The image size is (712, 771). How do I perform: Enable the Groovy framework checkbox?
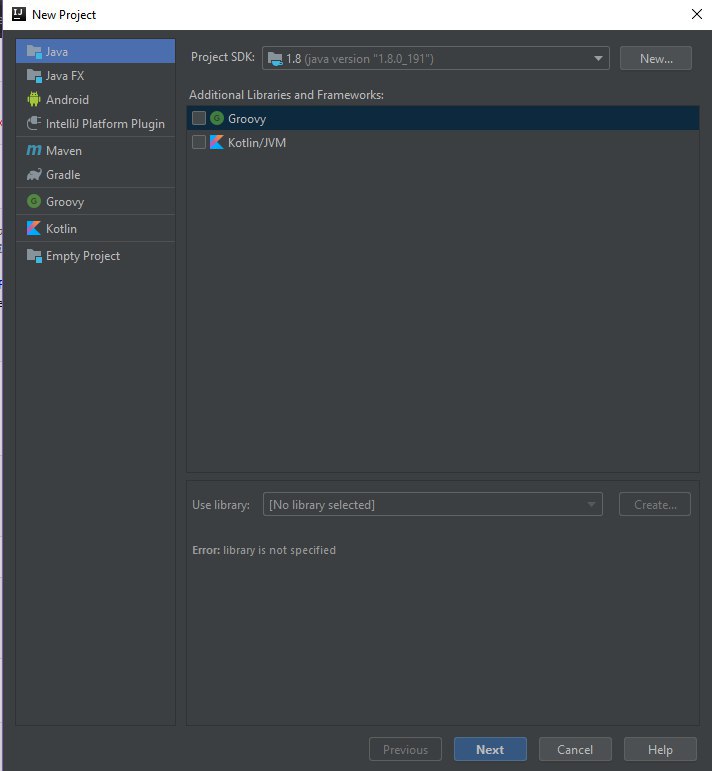[199, 118]
